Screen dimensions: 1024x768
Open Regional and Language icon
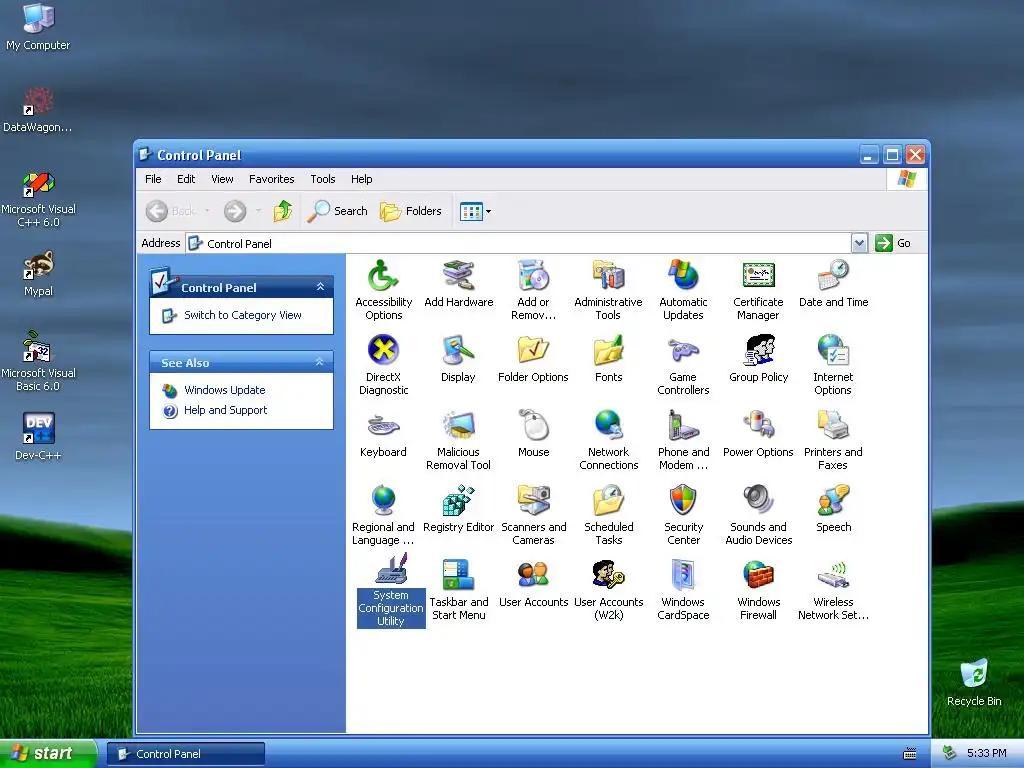[x=383, y=515]
